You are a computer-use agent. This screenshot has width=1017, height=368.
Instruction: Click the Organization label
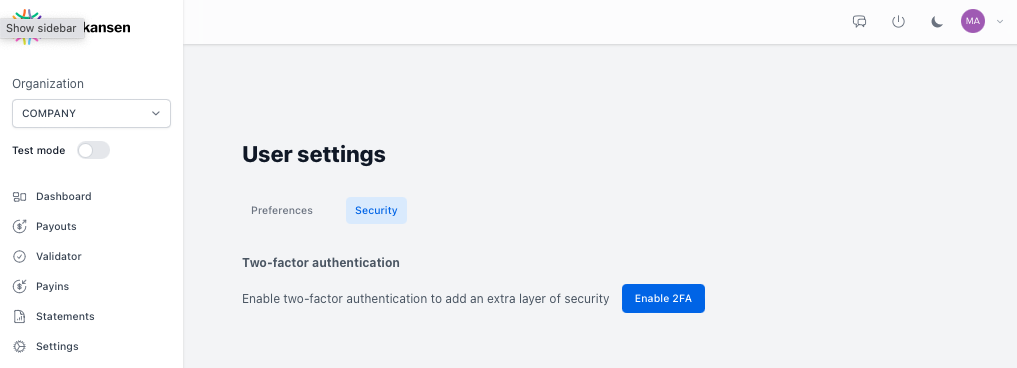point(48,84)
